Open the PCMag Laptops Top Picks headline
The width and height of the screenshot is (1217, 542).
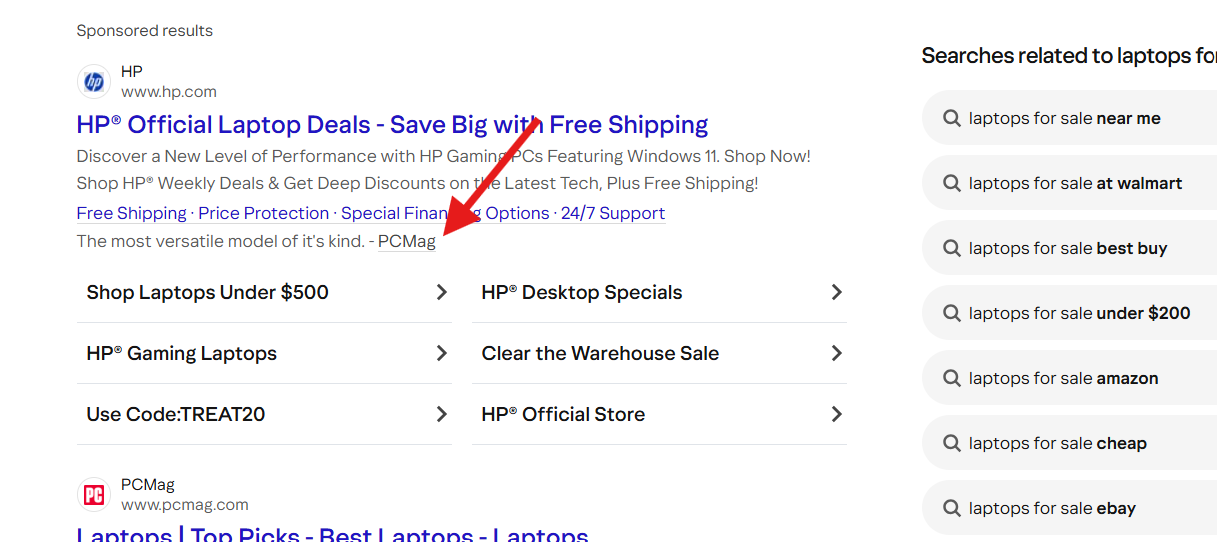click(333, 534)
